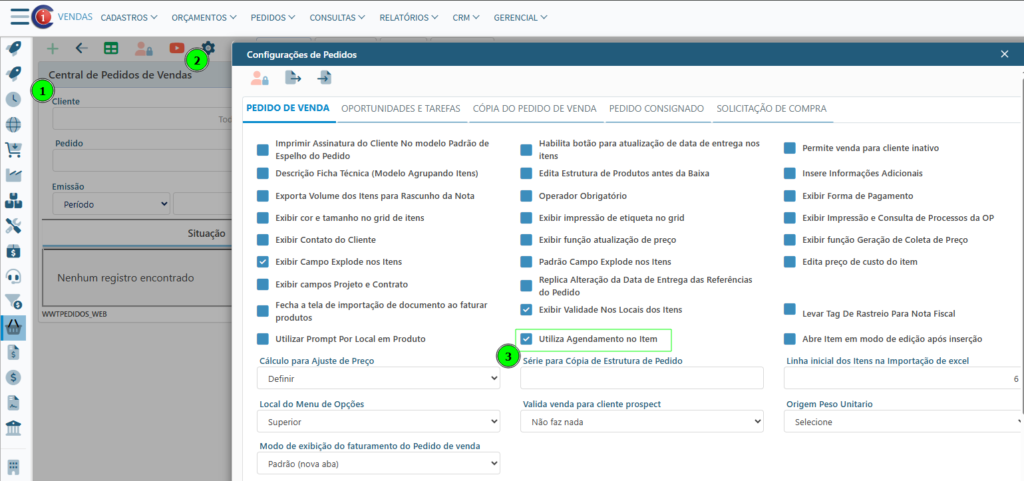This screenshot has height=481, width=1024.
Task: Open office building grid icon at sidebar bottom
Action: coord(13,467)
